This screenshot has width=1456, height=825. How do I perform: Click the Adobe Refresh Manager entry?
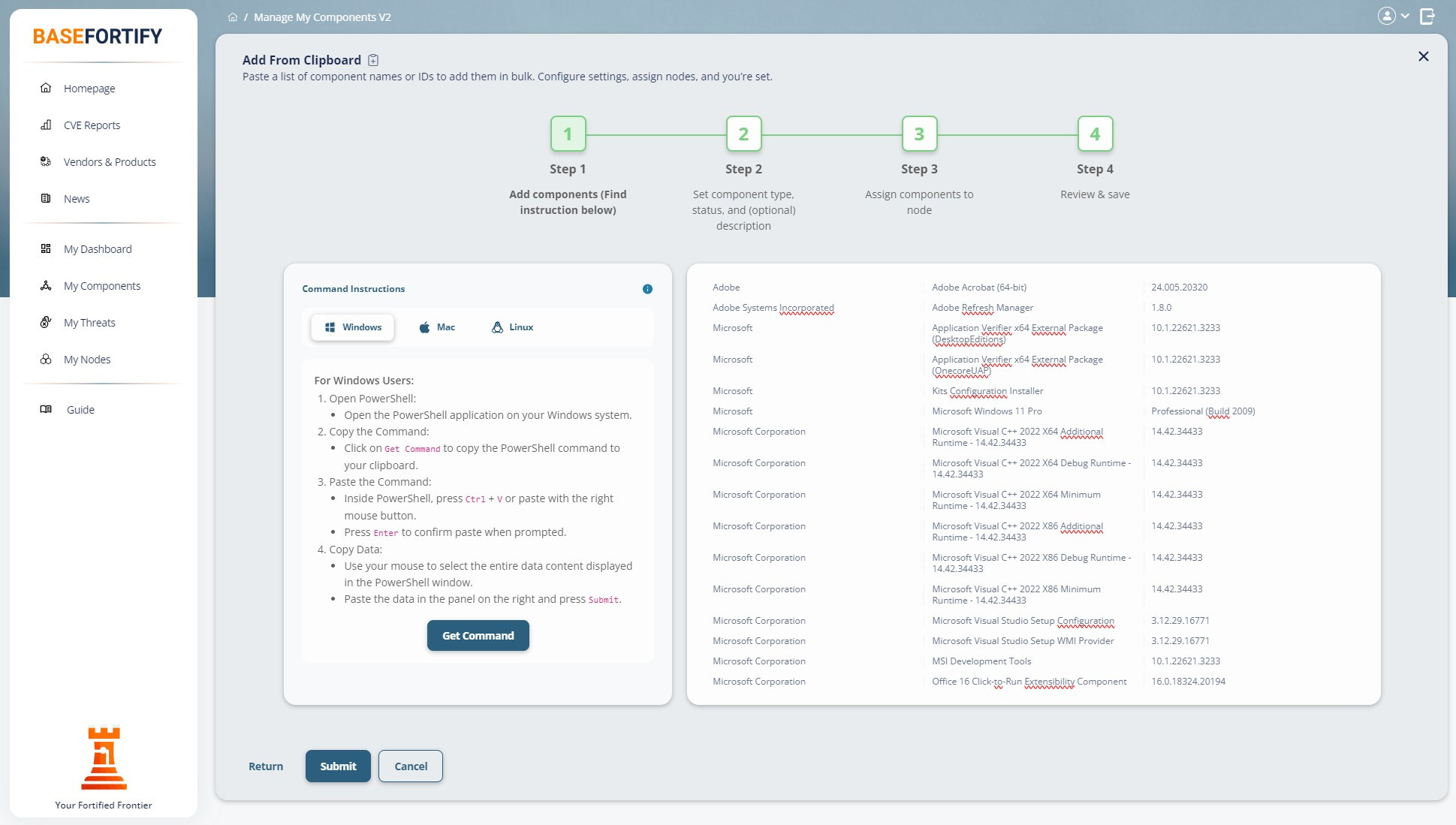coord(982,308)
